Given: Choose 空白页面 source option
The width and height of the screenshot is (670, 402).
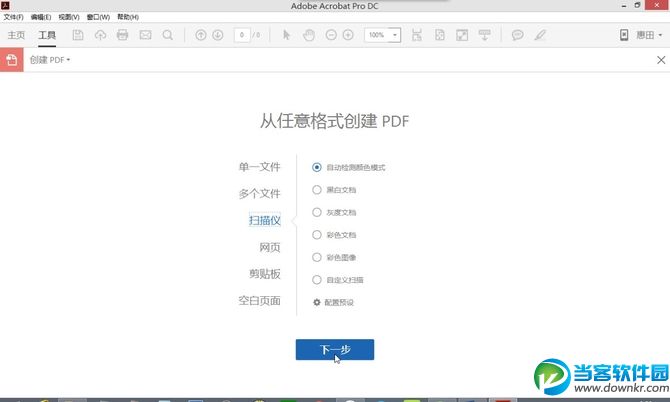Looking at the screenshot, I should click(259, 301).
